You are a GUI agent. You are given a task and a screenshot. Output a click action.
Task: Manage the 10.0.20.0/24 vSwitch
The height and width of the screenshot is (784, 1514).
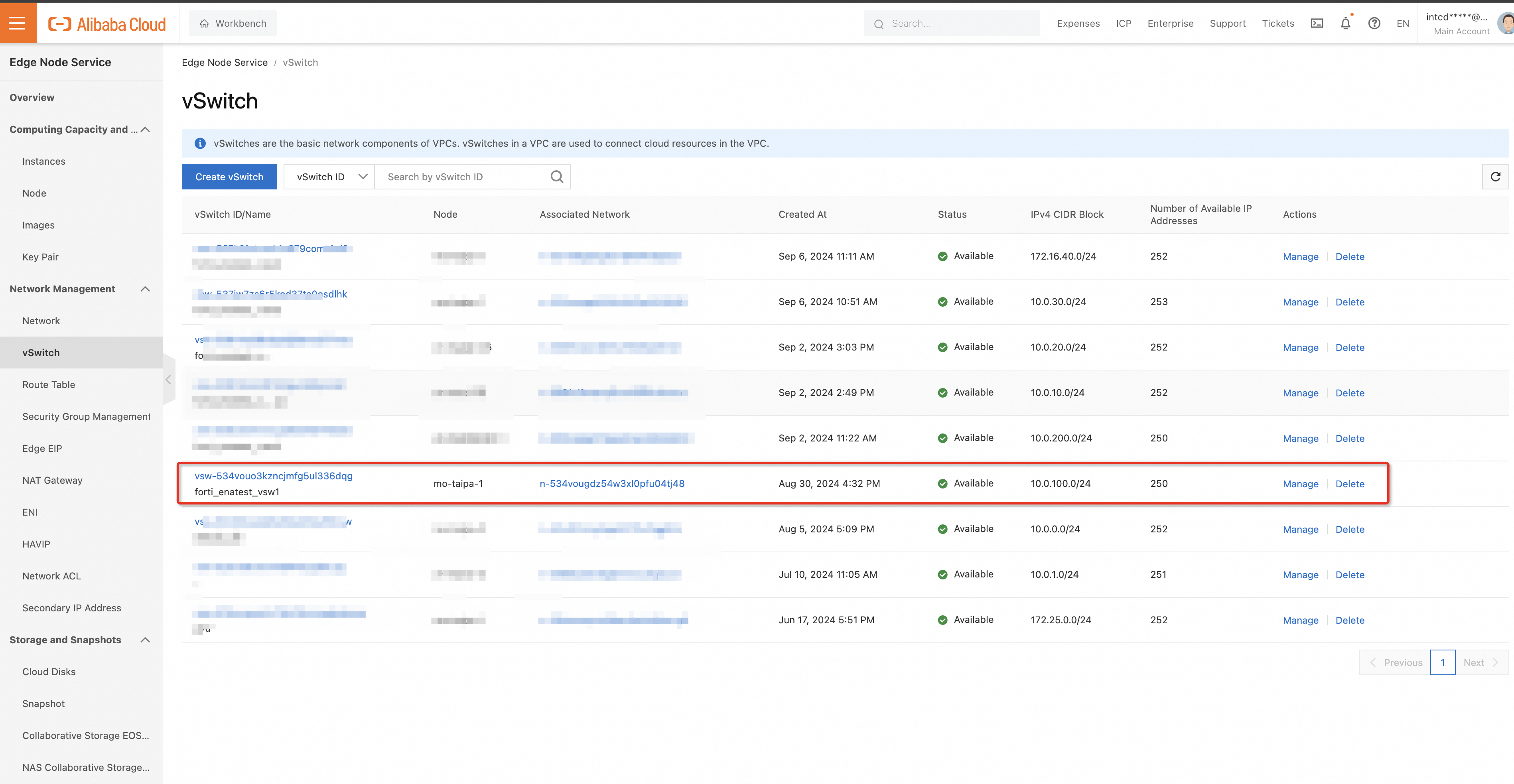[1300, 348]
